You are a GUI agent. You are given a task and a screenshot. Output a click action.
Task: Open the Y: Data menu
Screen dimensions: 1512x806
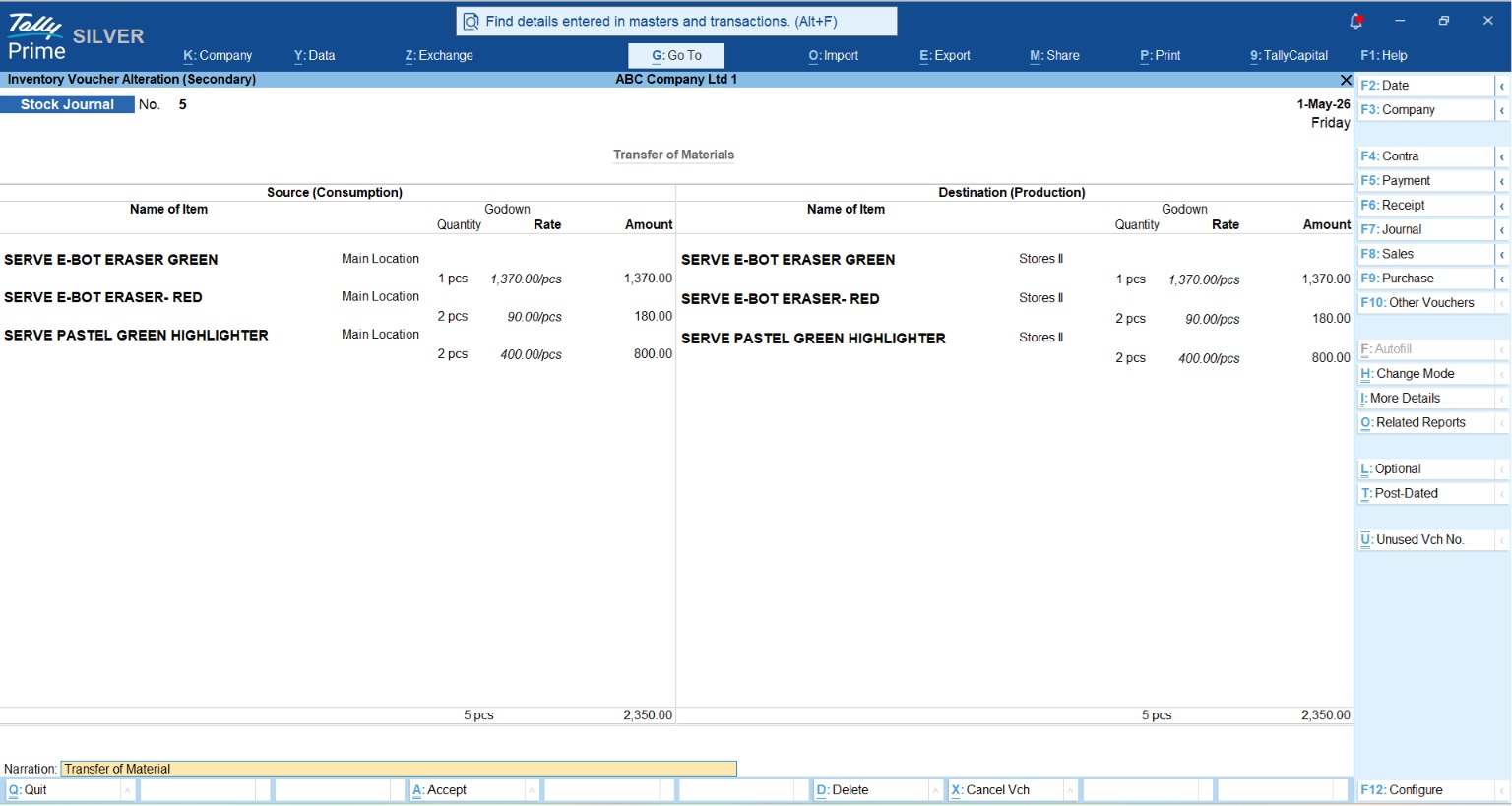click(314, 56)
